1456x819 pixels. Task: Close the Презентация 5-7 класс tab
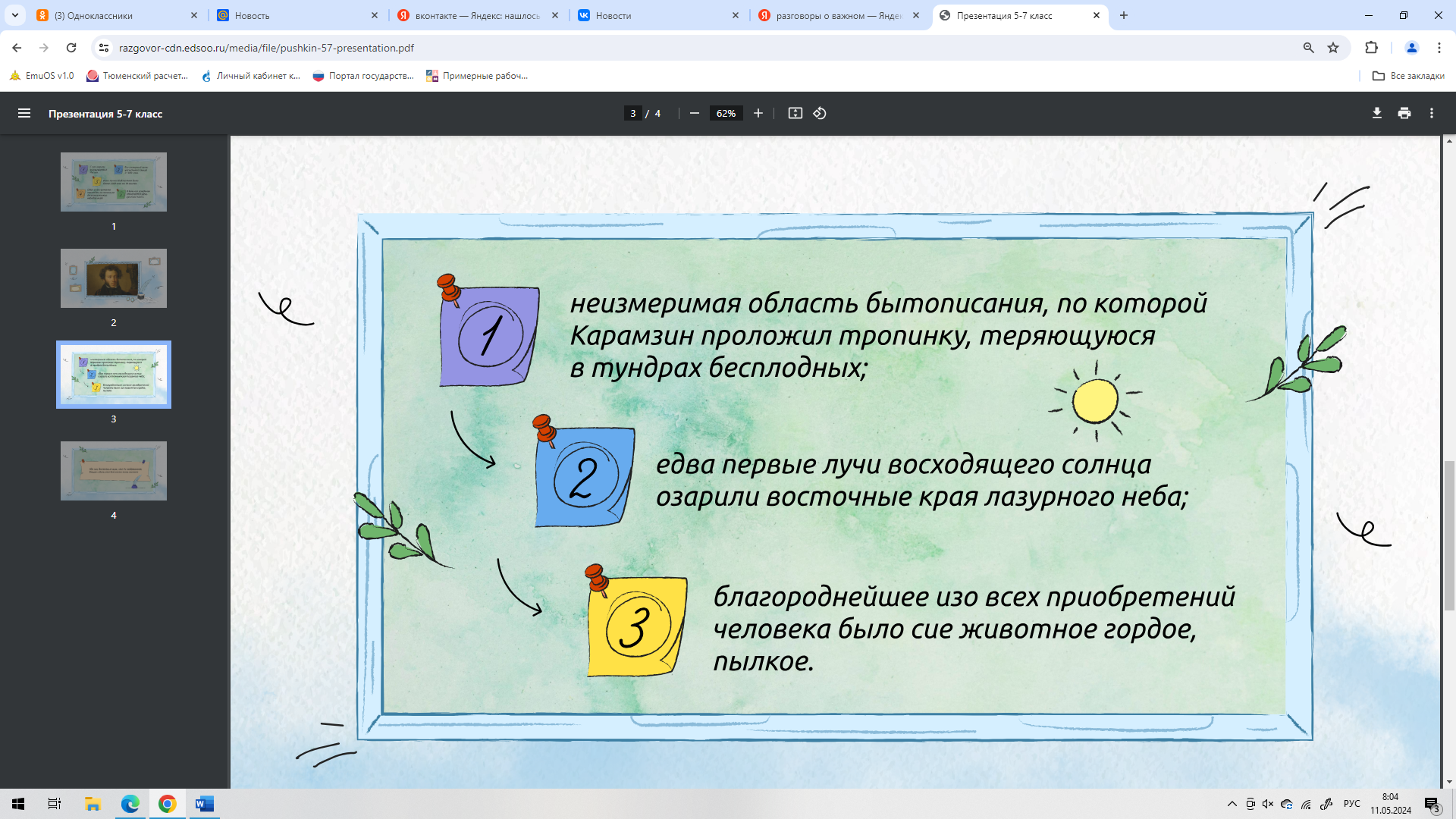click(1097, 15)
